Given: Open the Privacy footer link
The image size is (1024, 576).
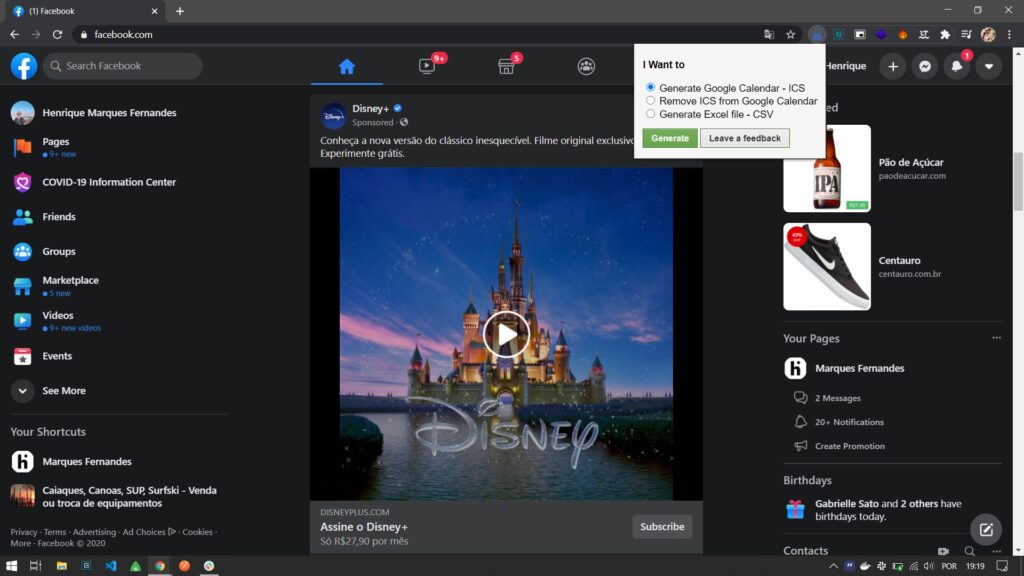Looking at the screenshot, I should click(24, 532).
